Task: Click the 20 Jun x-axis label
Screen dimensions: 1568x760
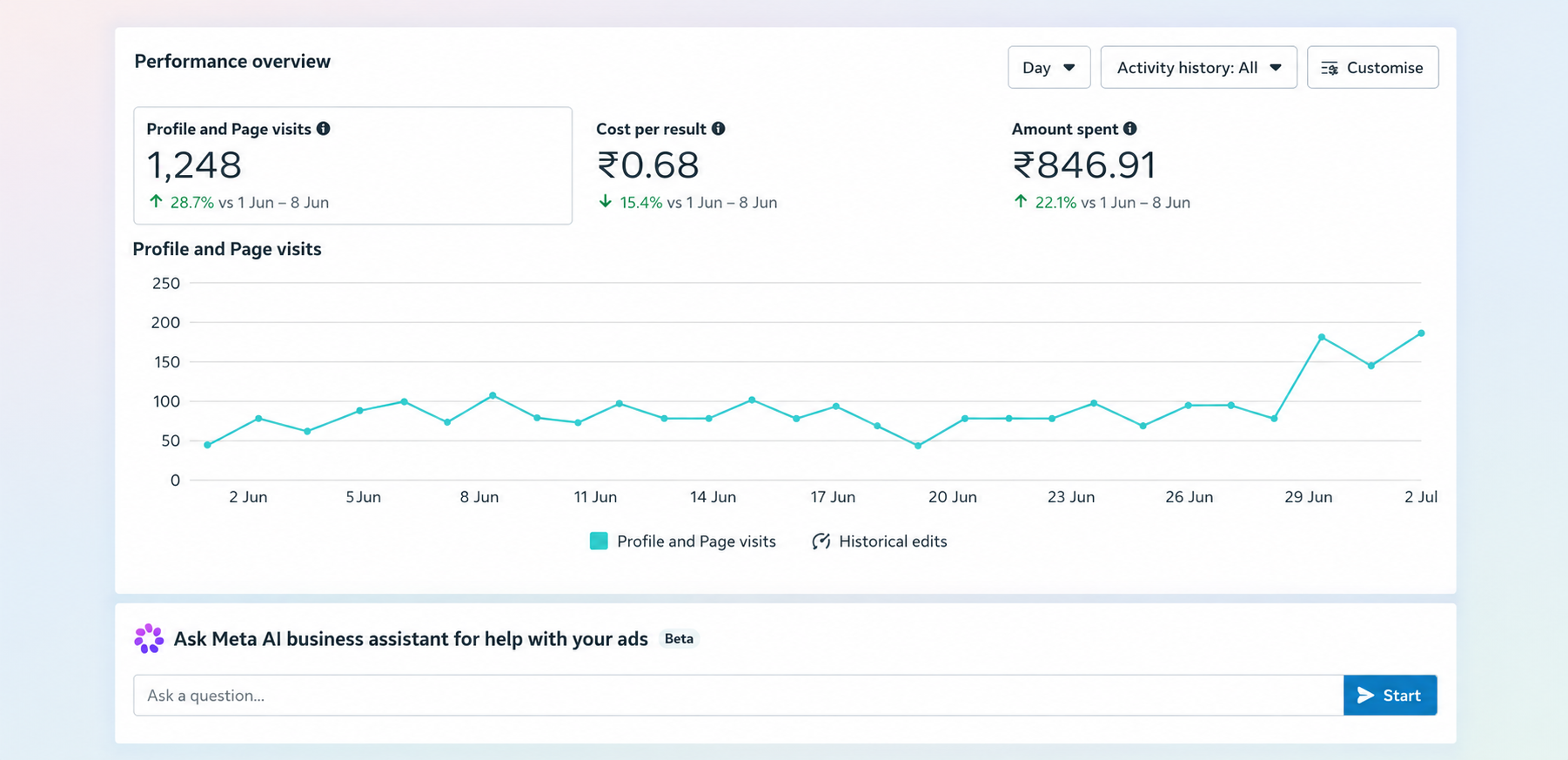Action: (x=952, y=497)
